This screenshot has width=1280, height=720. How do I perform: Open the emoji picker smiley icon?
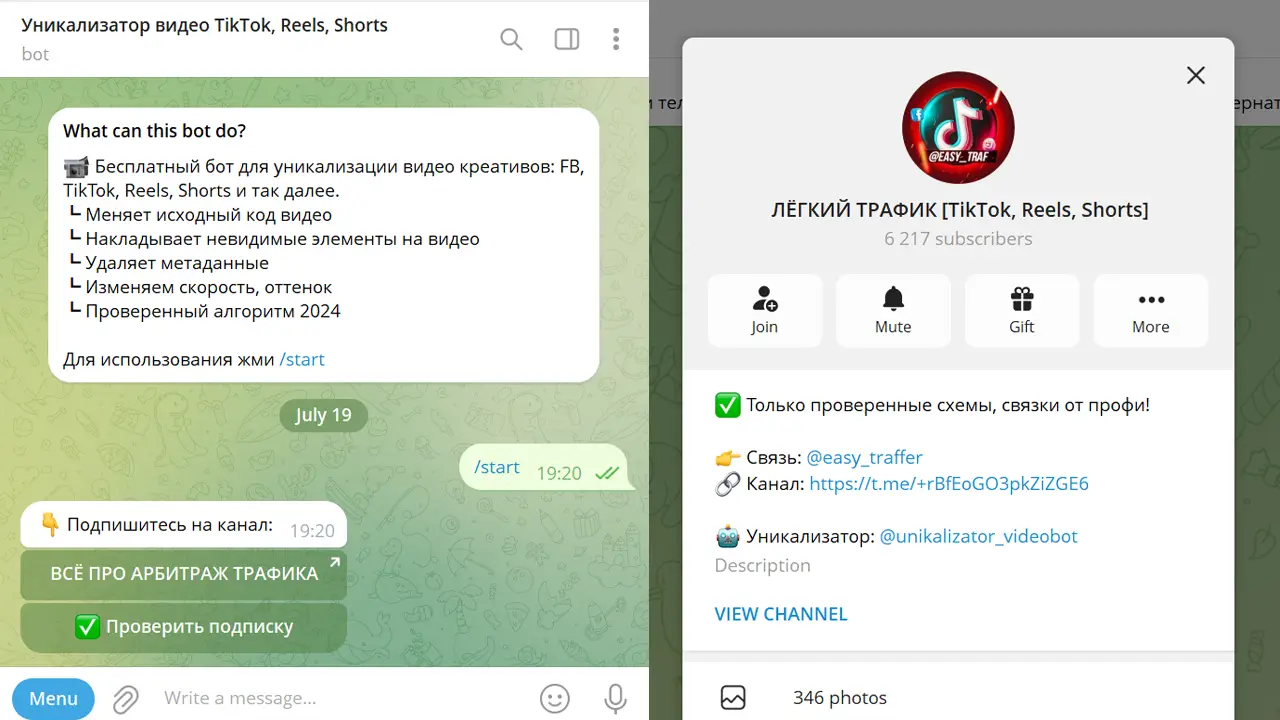point(555,698)
